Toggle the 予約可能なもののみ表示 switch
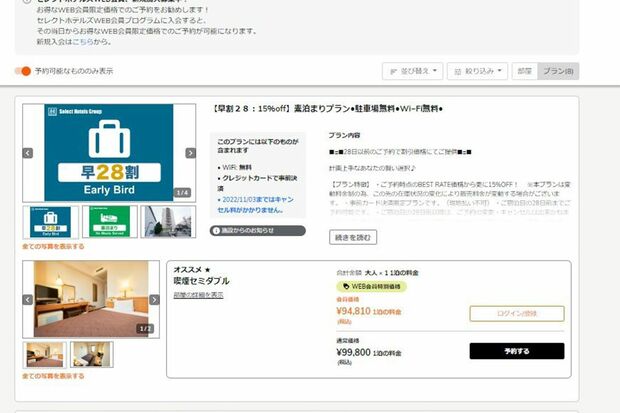The width and height of the screenshot is (620, 413). point(23,71)
